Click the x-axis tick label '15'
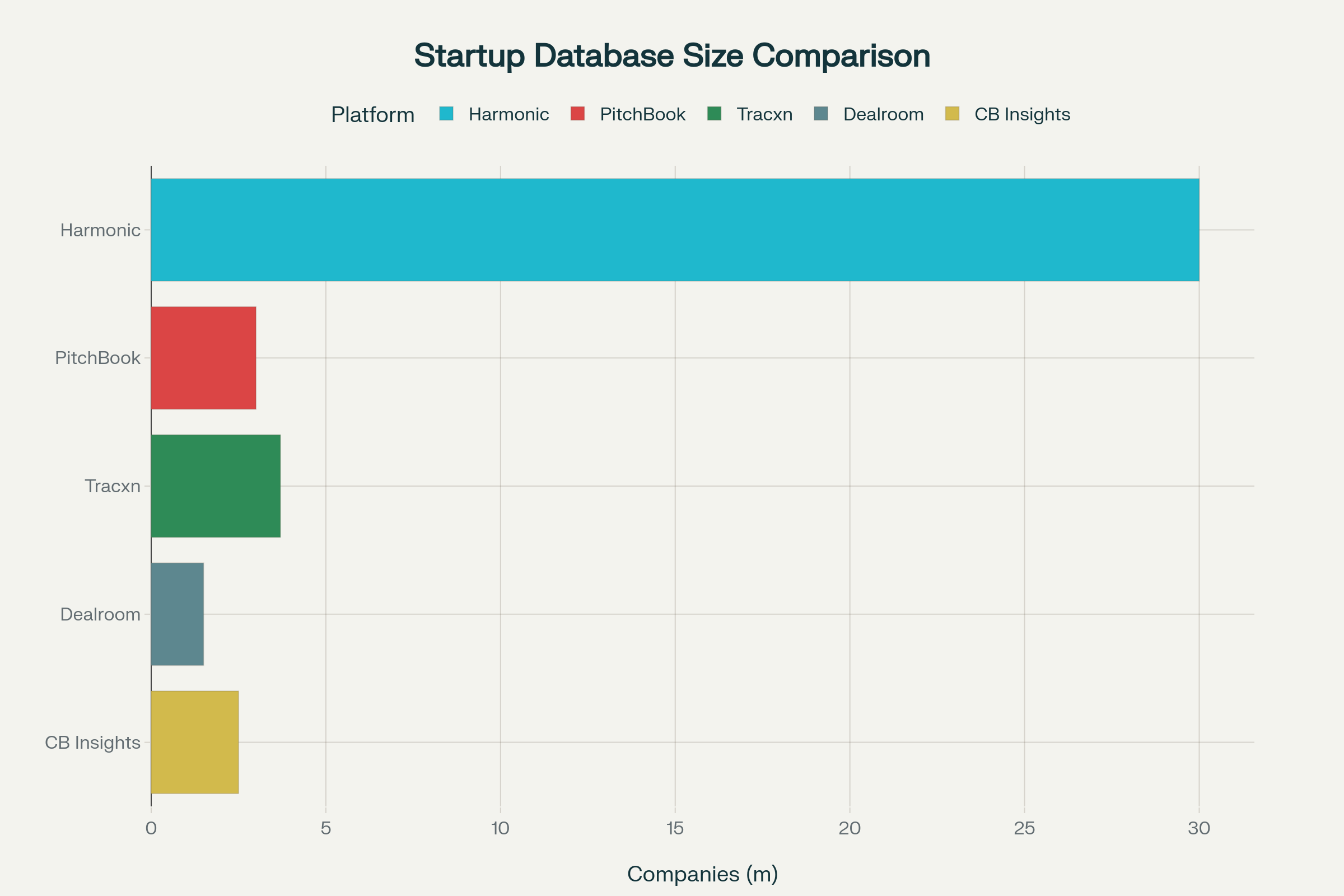1344x896 pixels. click(x=675, y=829)
